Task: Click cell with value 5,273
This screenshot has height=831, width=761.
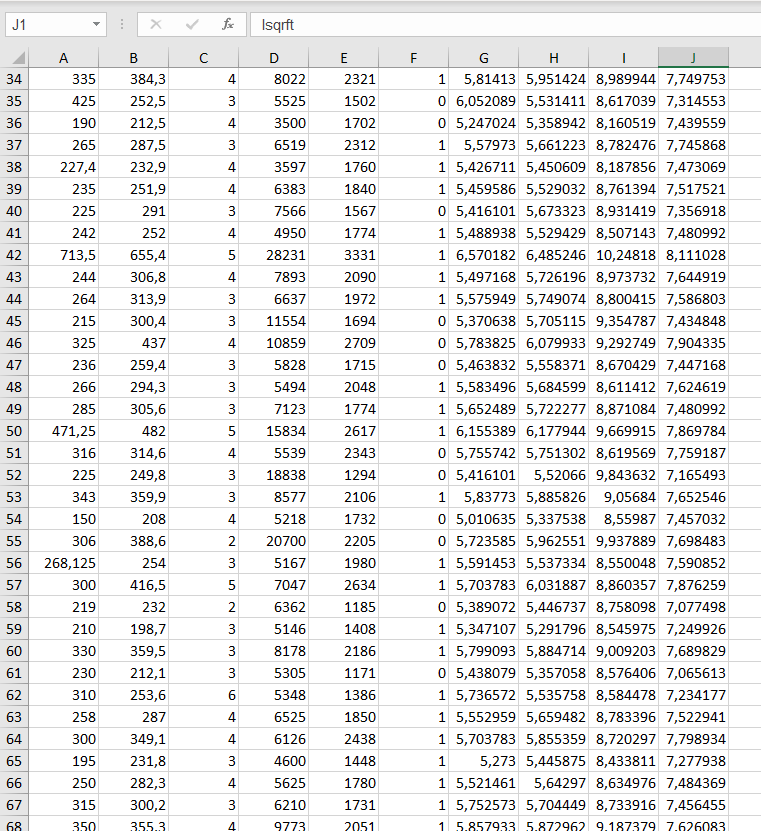Action: 483,761
